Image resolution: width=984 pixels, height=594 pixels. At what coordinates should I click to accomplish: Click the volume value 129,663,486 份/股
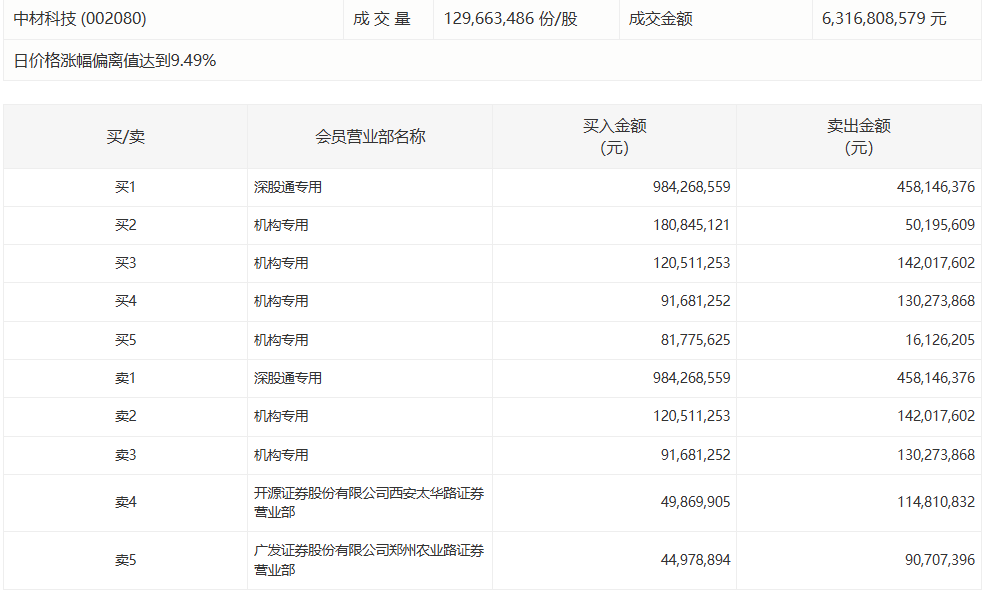click(510, 19)
